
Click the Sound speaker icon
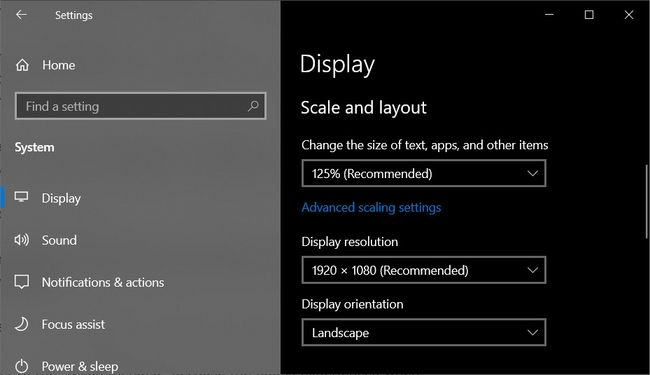point(22,240)
